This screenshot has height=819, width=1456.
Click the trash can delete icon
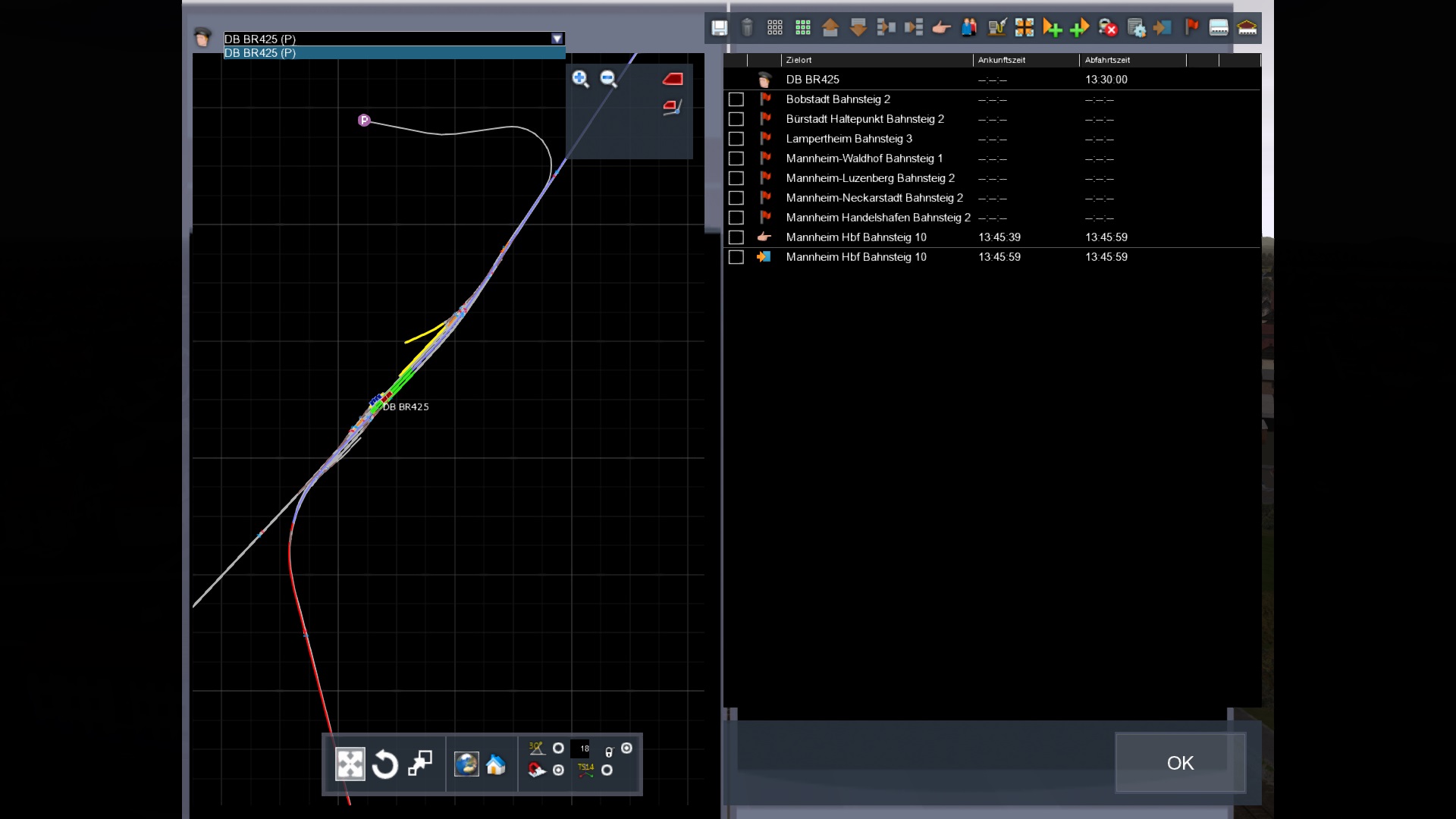(x=747, y=28)
